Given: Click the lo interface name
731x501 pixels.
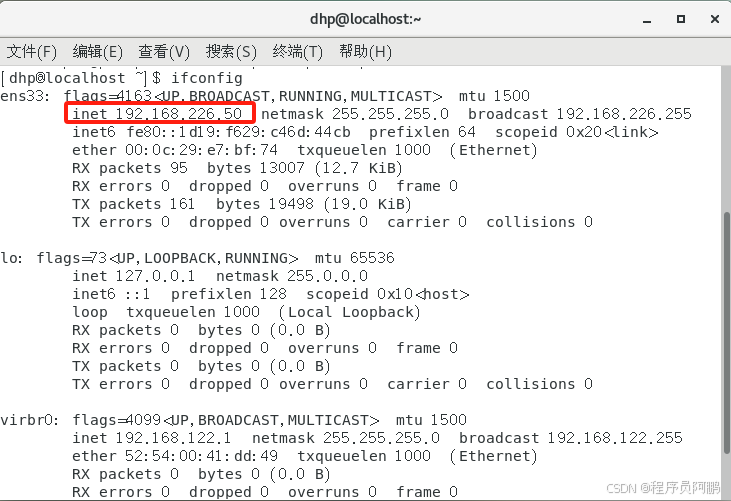Looking at the screenshot, I should tap(9, 258).
